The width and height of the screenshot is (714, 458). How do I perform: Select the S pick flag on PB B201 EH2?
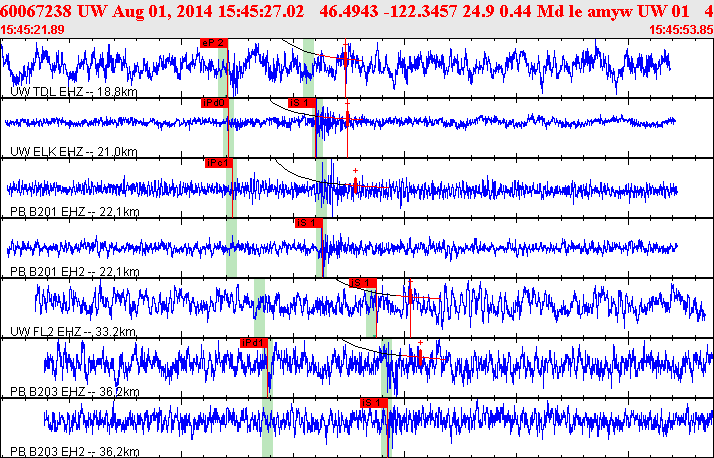(308, 222)
